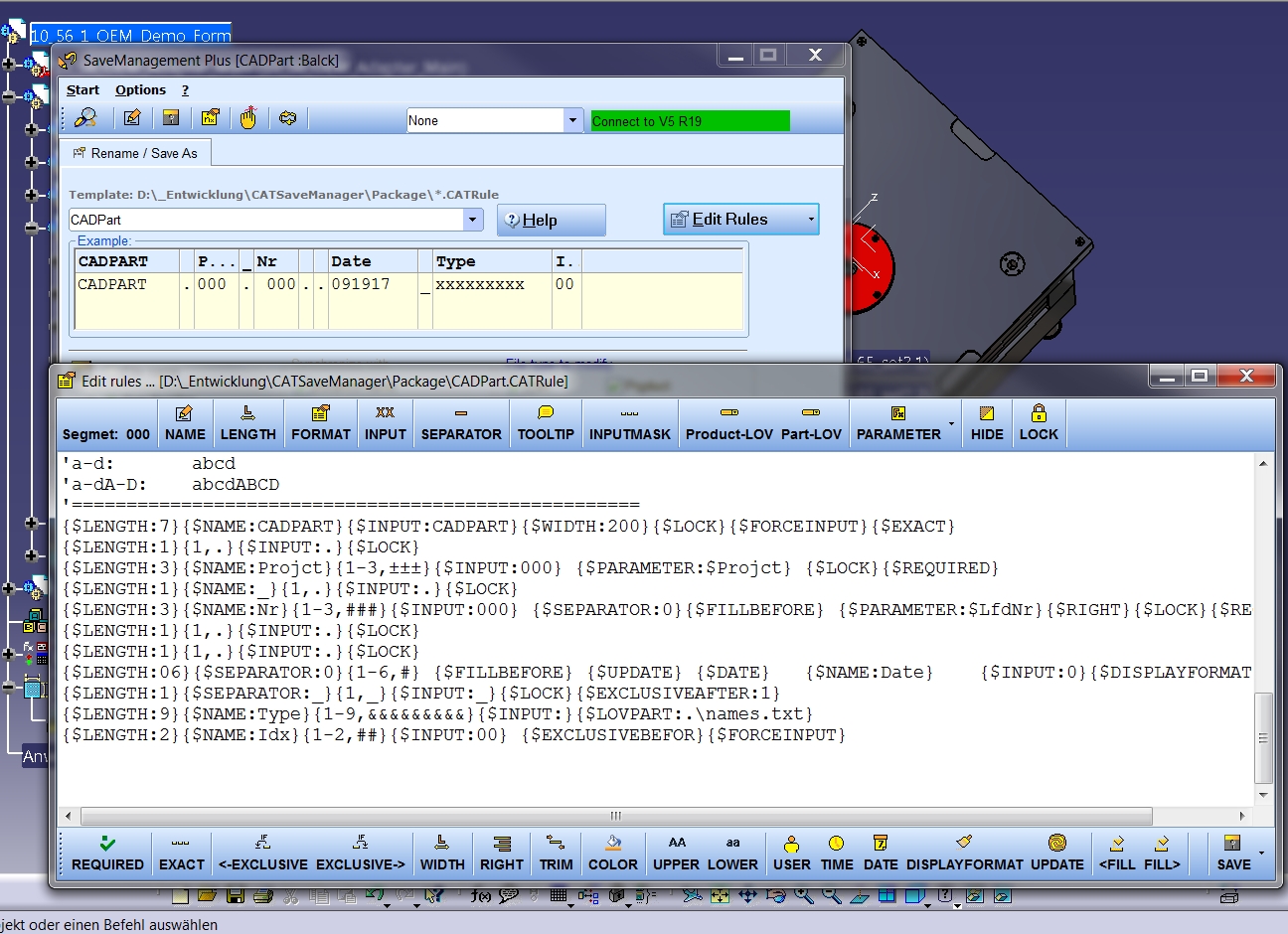Open the CADPart template dropdown
Image resolution: width=1288 pixels, height=934 pixels.
point(473,220)
